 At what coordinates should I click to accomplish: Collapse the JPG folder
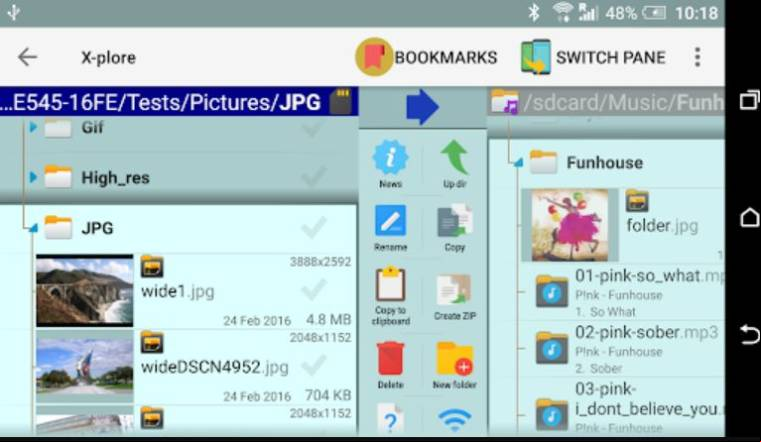33,228
